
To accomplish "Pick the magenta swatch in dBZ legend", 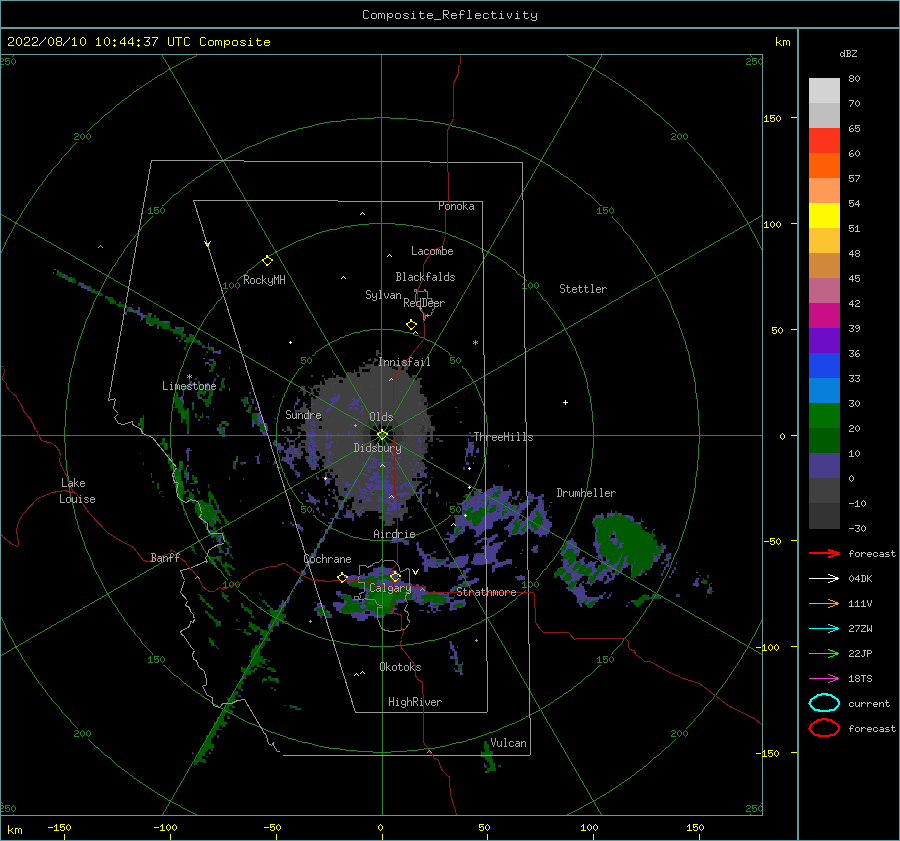I will [x=824, y=315].
